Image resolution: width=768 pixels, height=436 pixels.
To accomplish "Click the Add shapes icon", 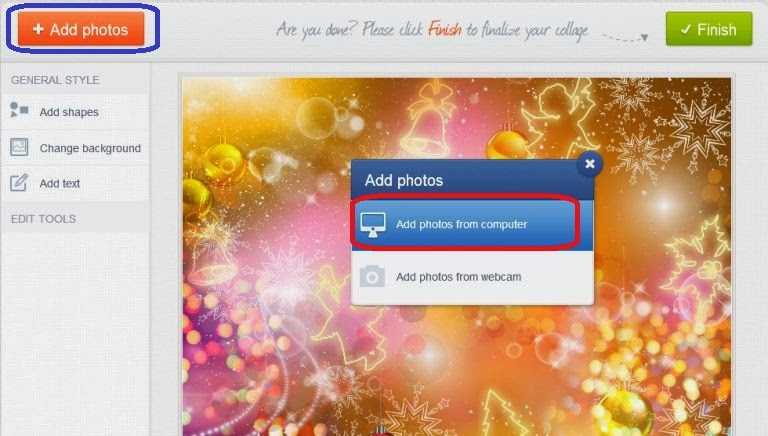I will 19,111.
